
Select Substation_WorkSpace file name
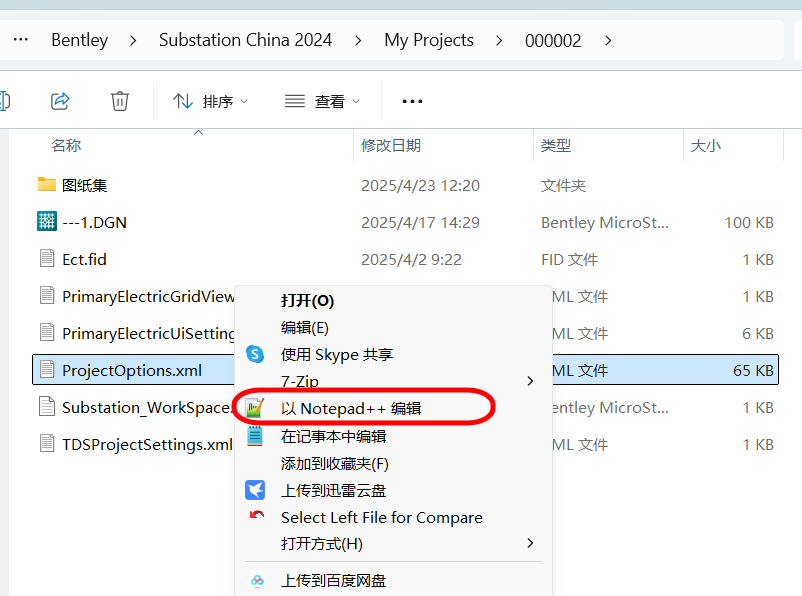pos(147,408)
